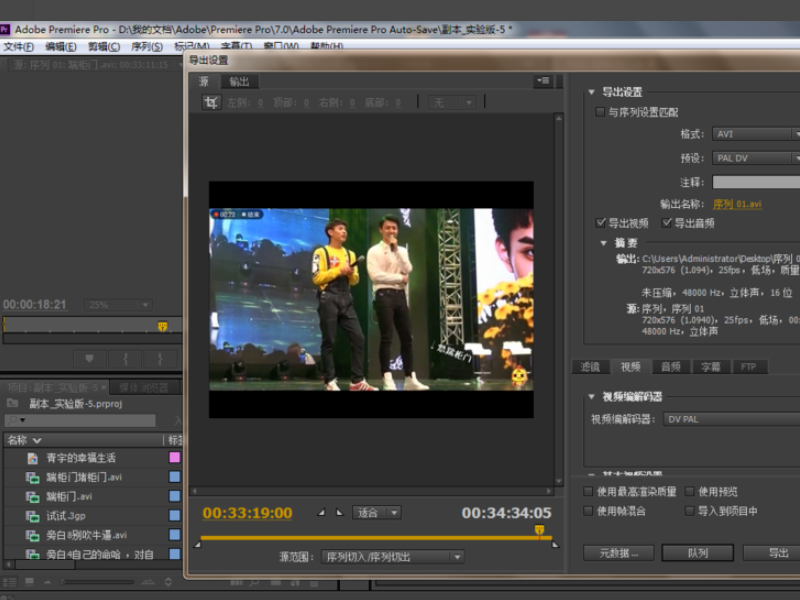Click the 青宇的幸福生活 sequence icon

32,458
